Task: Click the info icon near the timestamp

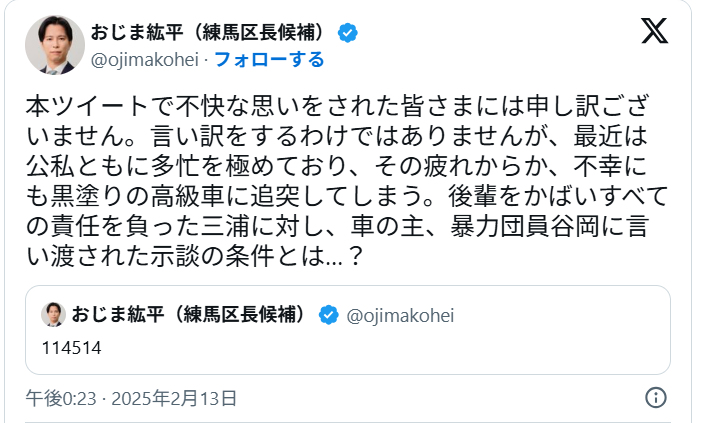Action: click(656, 398)
